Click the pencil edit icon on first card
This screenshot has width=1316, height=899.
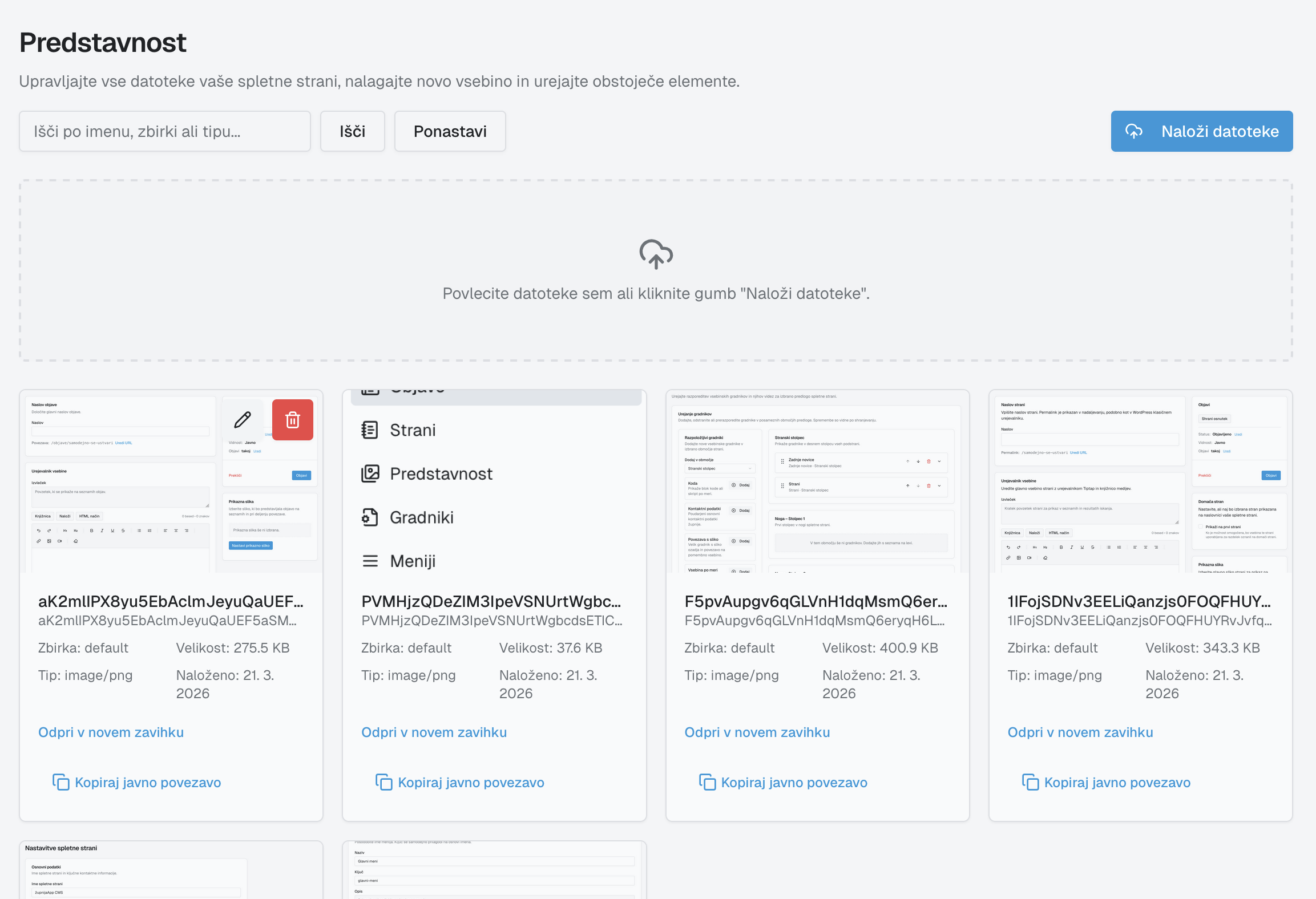click(243, 420)
